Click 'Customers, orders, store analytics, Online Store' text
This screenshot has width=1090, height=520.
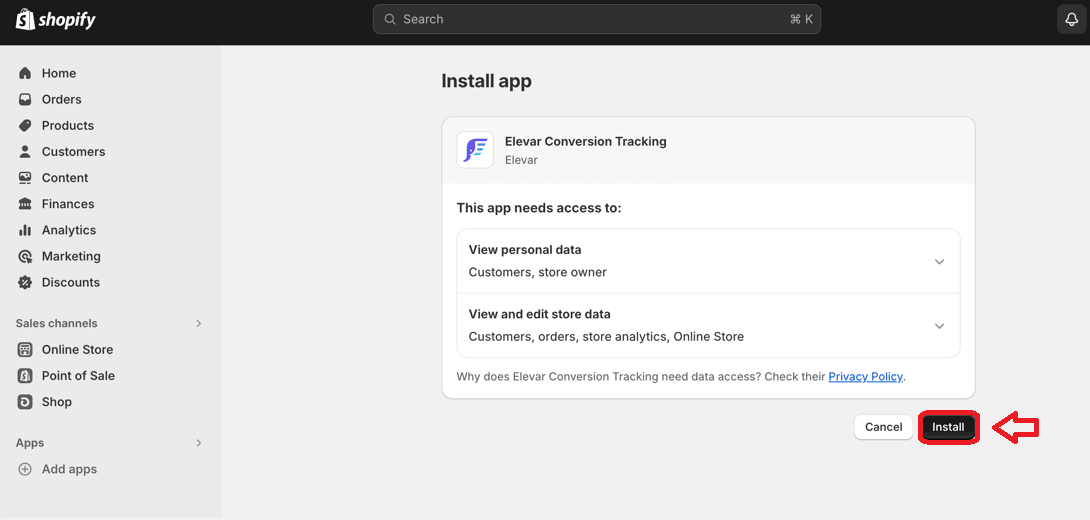point(606,337)
